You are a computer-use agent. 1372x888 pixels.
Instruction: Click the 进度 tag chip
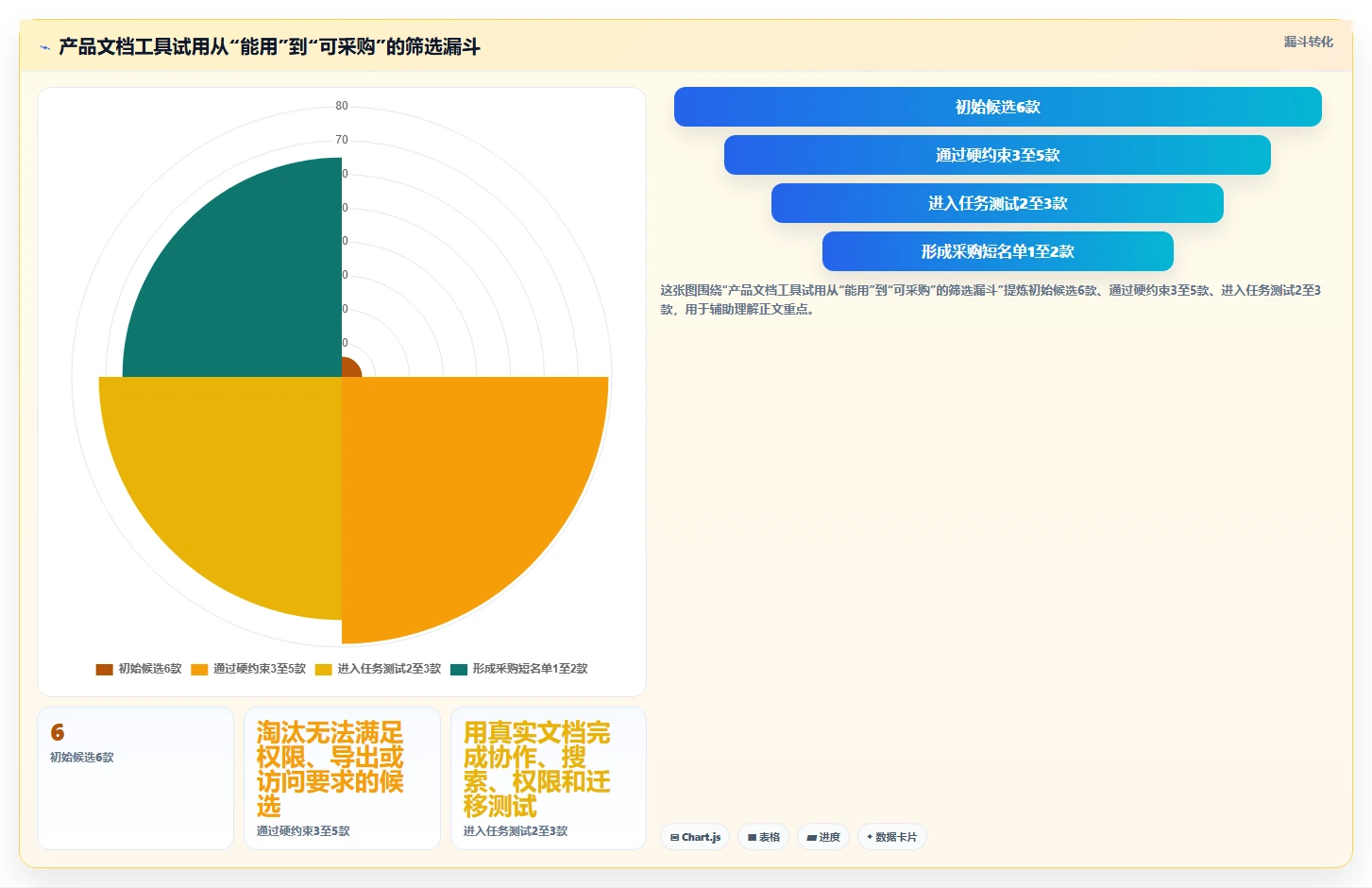(823, 837)
